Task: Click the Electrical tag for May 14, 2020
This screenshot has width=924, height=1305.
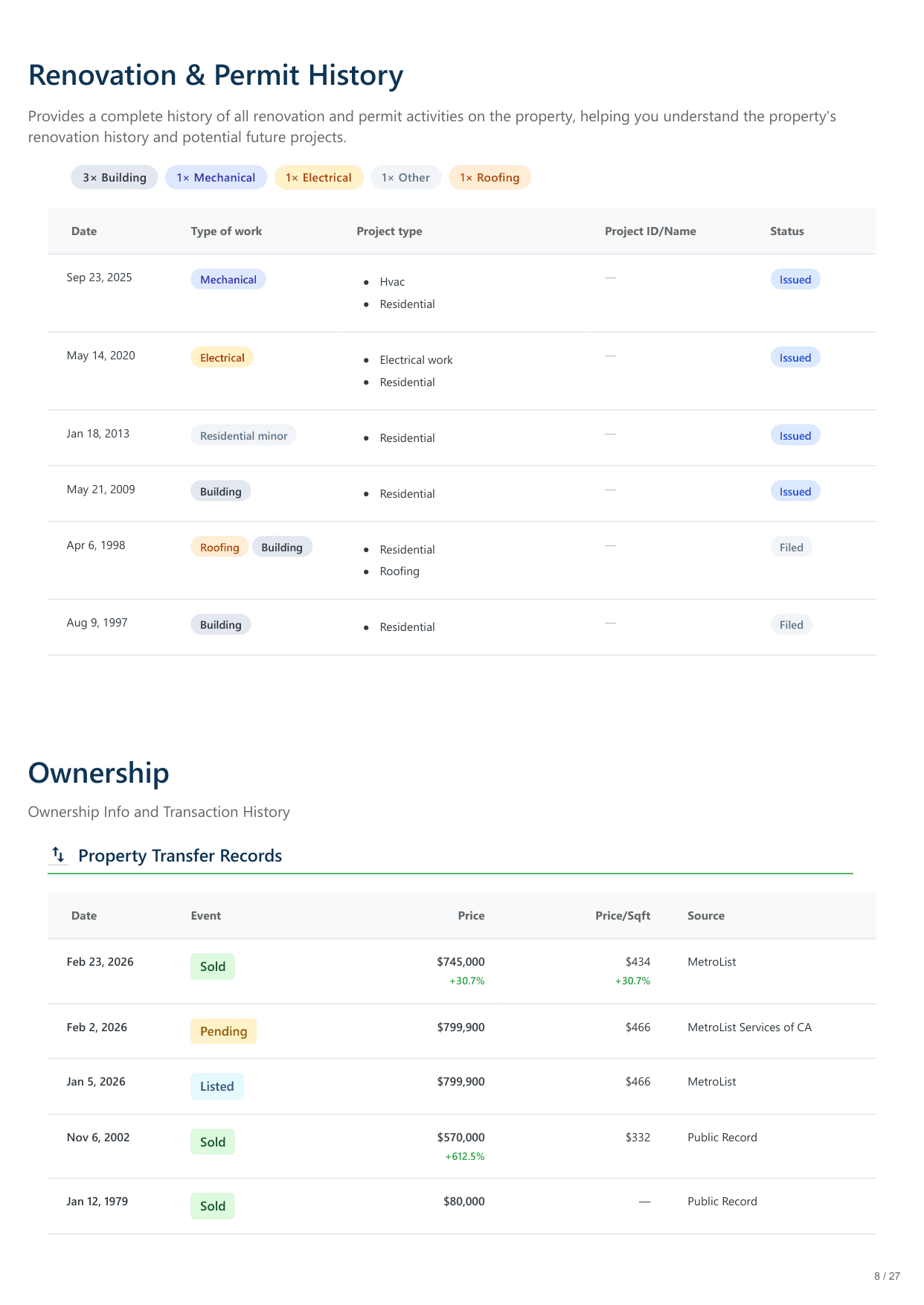Action: click(222, 357)
